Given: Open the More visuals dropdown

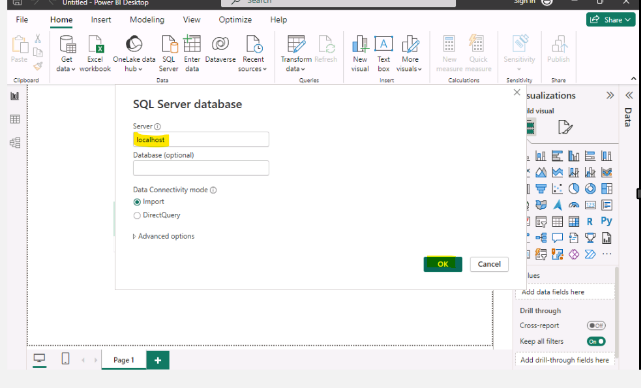Looking at the screenshot, I should point(409,54).
